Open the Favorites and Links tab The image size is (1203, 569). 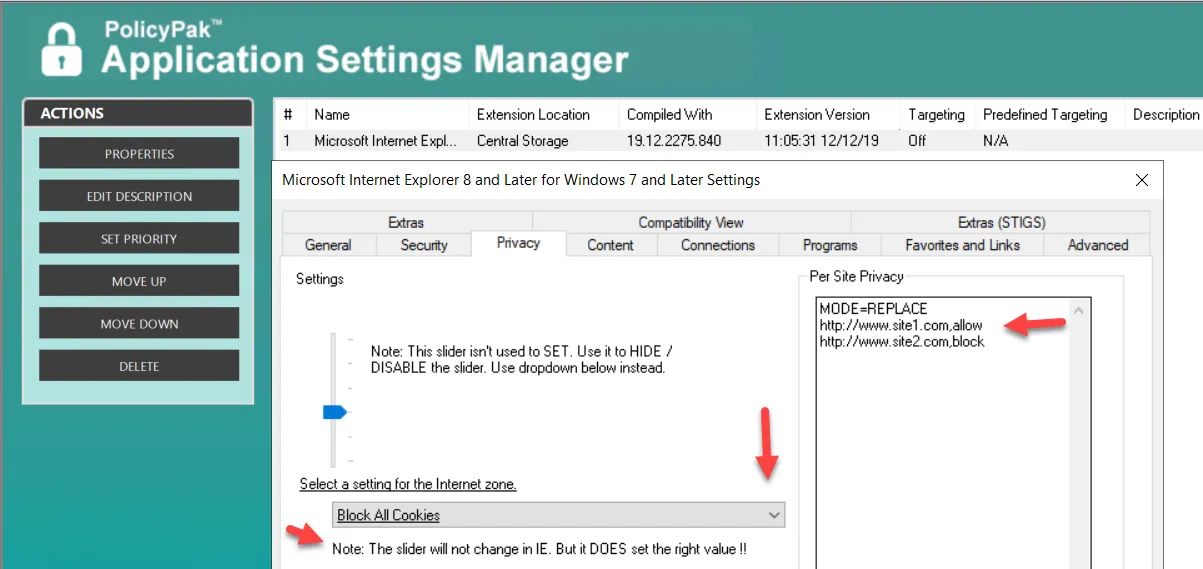click(962, 245)
